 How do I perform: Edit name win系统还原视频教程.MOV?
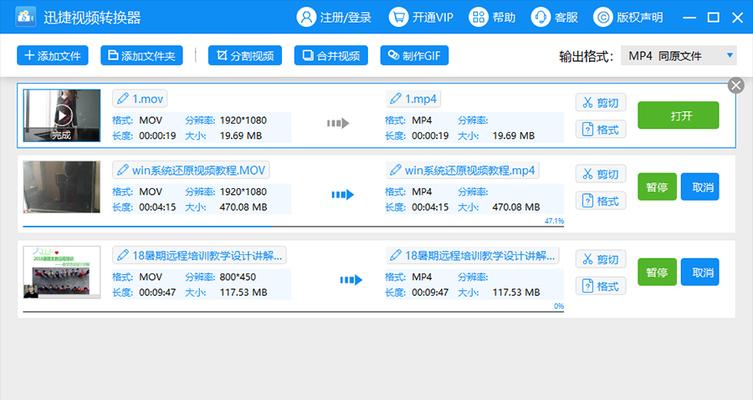(191, 170)
